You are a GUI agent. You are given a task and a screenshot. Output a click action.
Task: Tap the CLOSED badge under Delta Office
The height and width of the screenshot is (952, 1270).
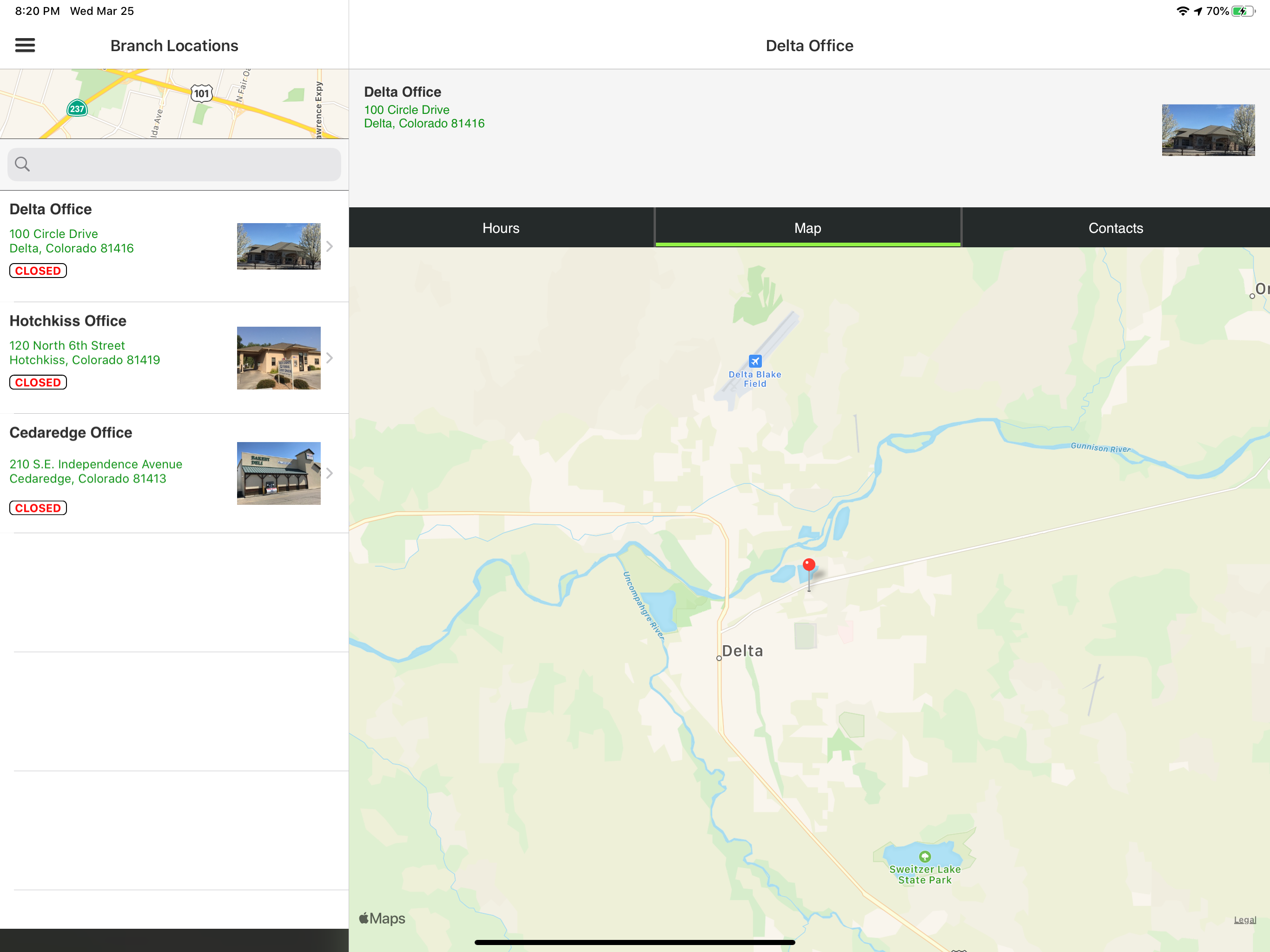38,271
